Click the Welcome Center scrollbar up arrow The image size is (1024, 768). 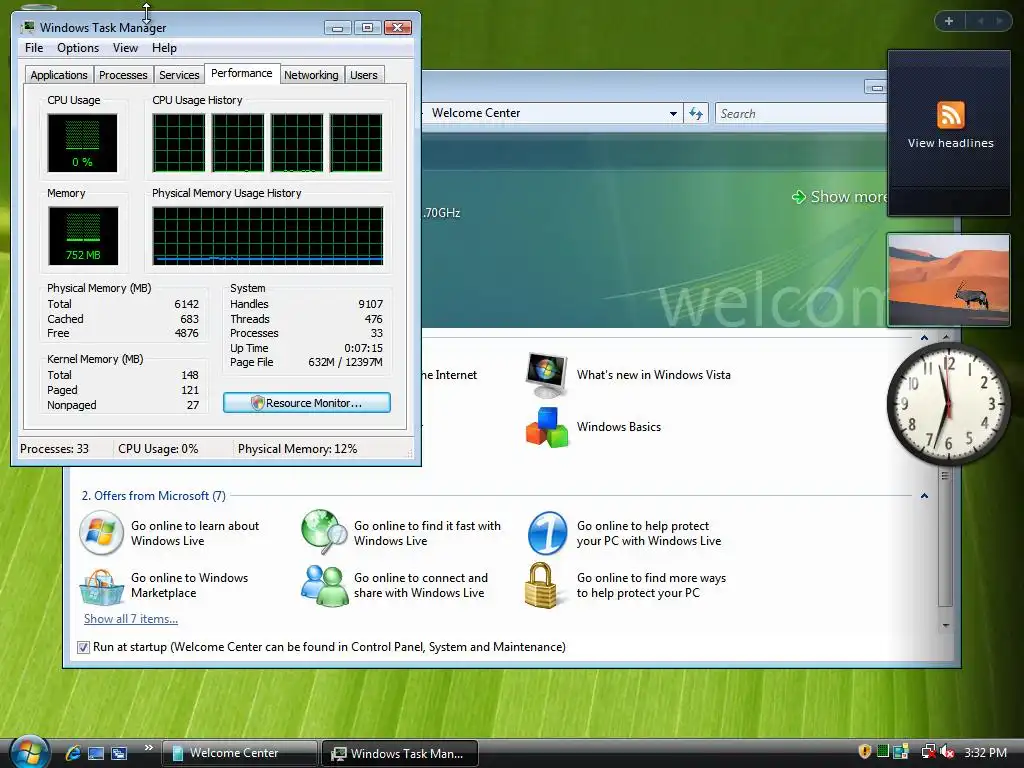[x=945, y=338]
